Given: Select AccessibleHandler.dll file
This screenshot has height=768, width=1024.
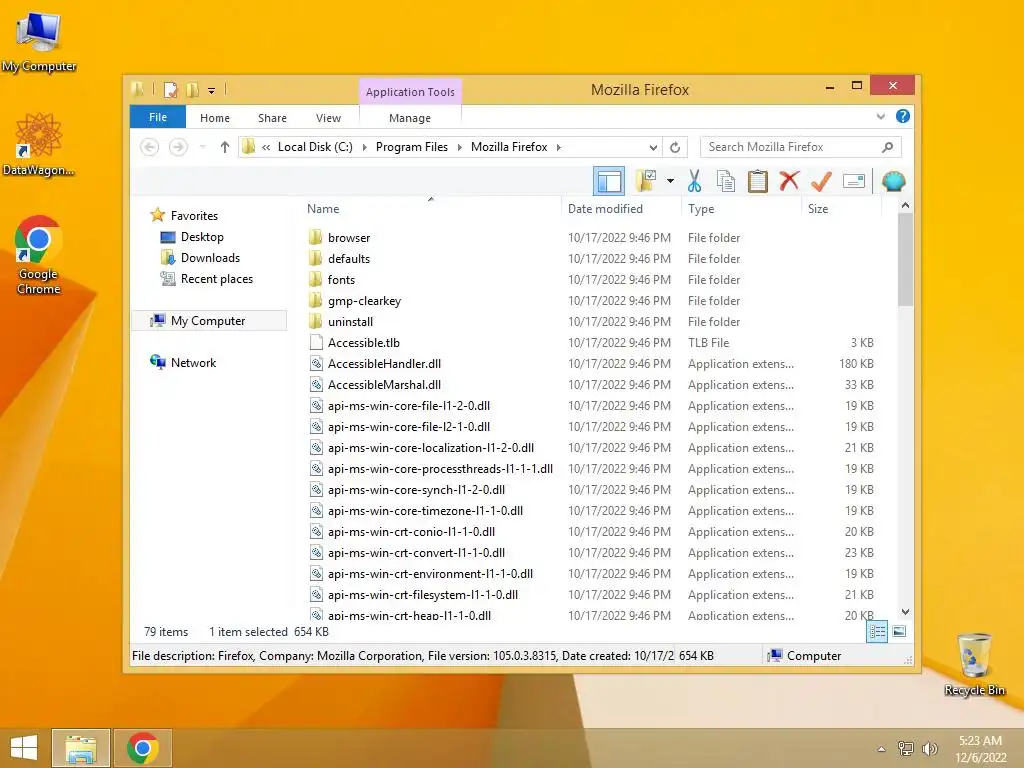Looking at the screenshot, I should coord(384,364).
